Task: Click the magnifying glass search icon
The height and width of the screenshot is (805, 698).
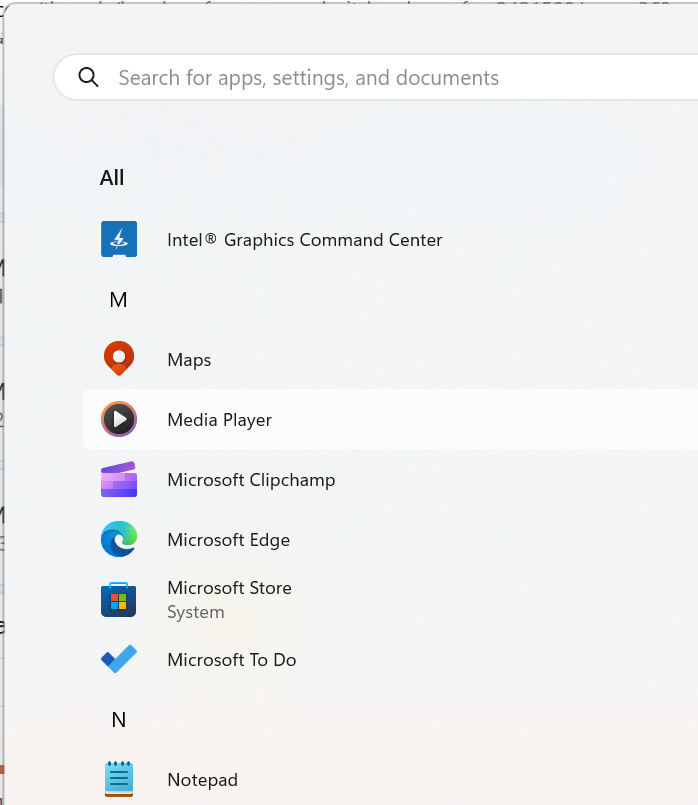Action: coord(88,76)
